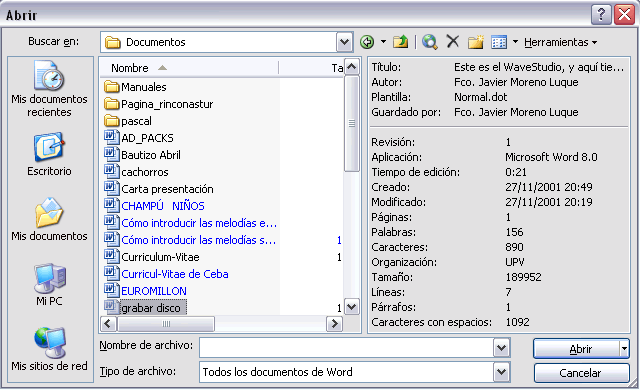This screenshot has height=390, width=640.
Task: Select the Pagina_rinconastur folder
Action: [159, 104]
